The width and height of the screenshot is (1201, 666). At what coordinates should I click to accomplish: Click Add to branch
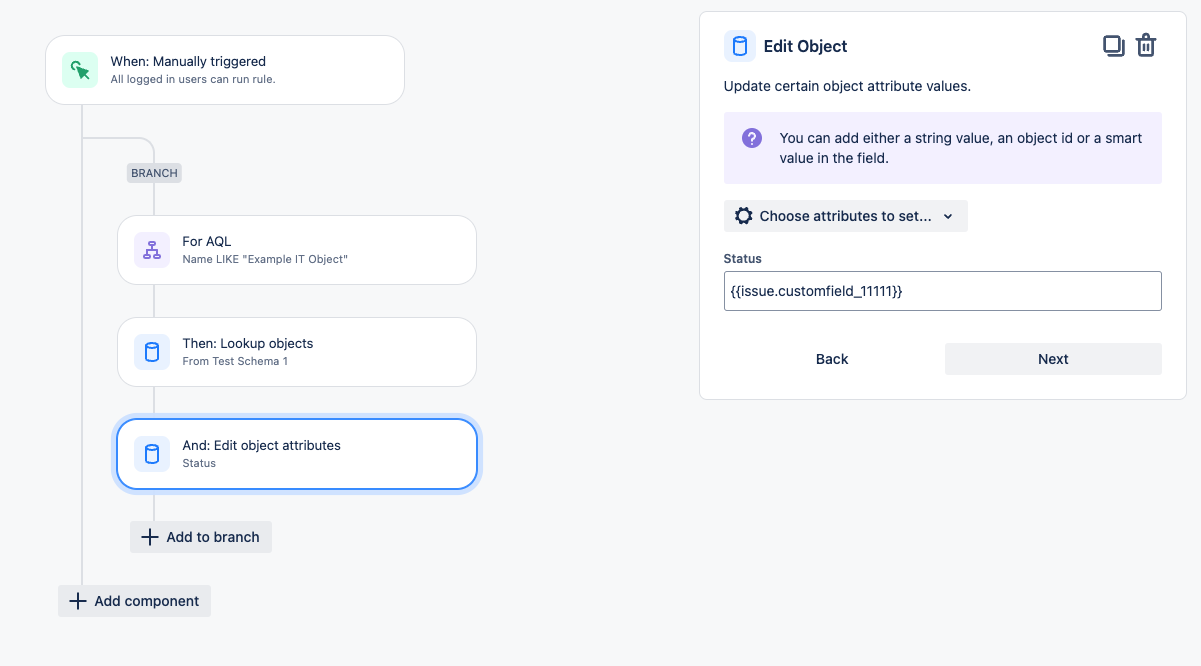[200, 537]
